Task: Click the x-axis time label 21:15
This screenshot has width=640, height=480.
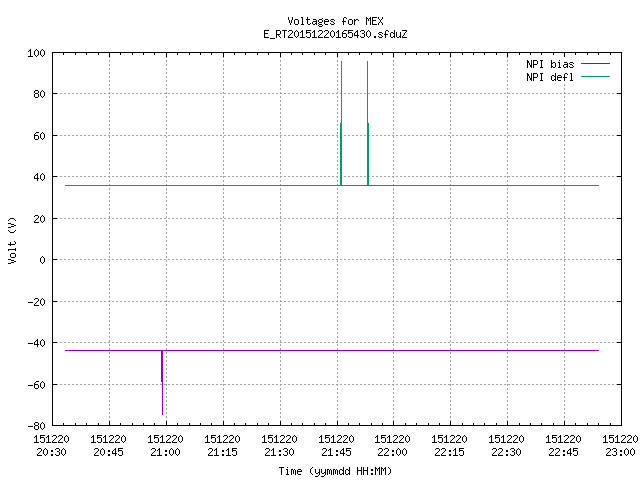Action: click(222, 452)
